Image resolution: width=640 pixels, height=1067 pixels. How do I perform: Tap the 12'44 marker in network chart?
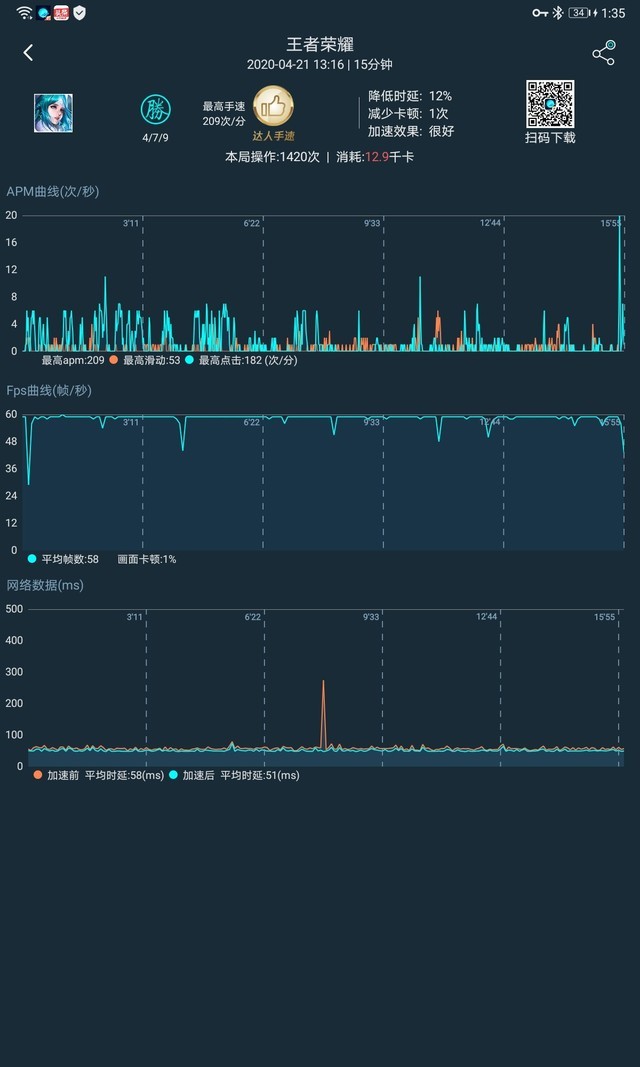click(487, 617)
